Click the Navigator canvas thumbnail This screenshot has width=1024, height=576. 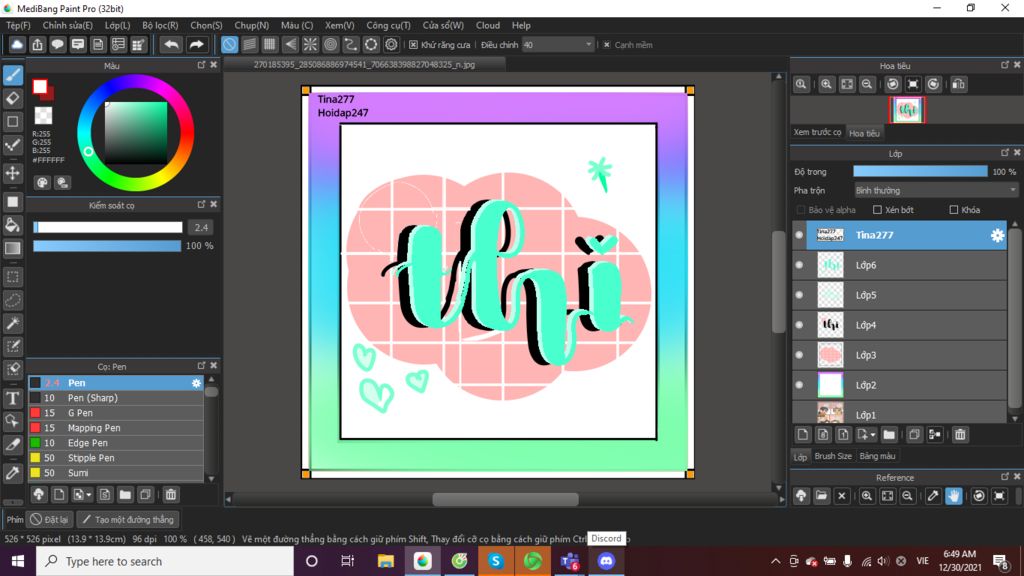[907, 110]
